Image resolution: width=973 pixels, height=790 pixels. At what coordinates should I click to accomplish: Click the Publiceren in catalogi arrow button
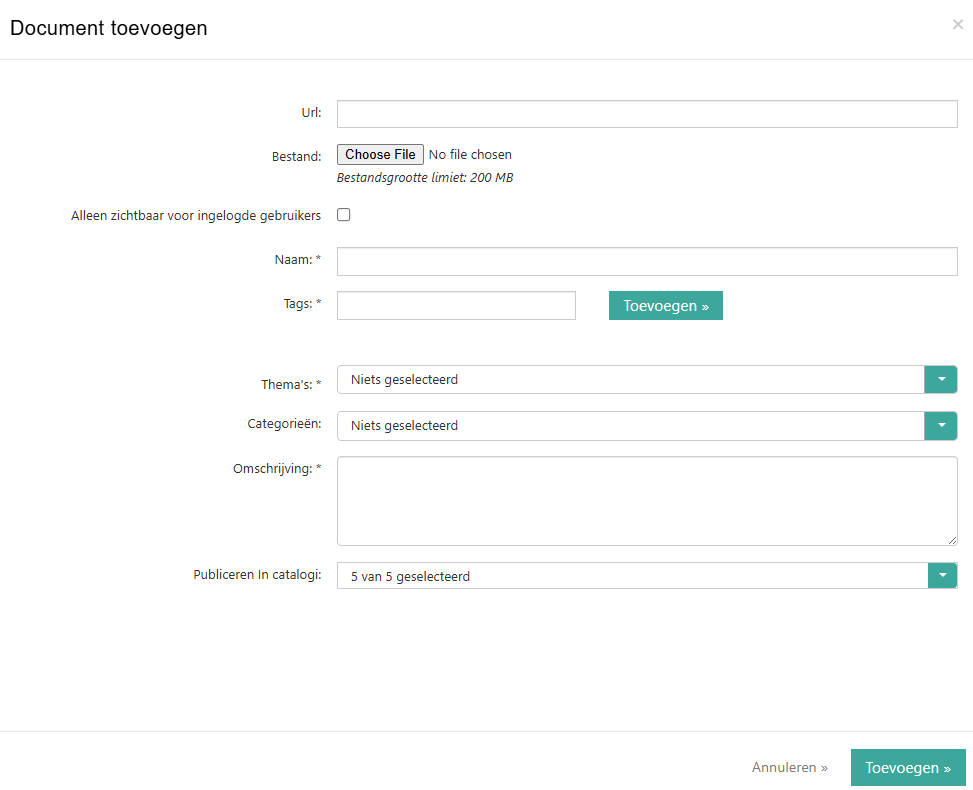click(x=942, y=576)
